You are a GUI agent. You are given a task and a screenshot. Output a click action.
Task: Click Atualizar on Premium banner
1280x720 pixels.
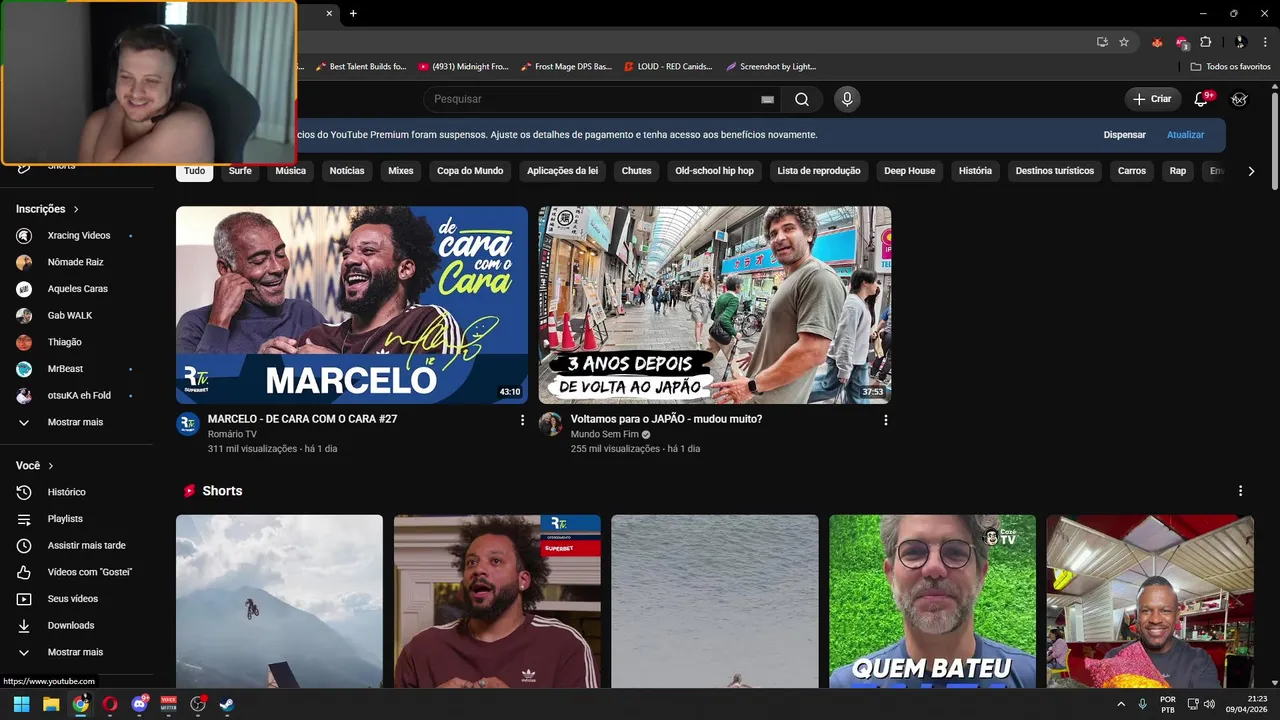point(1185,135)
